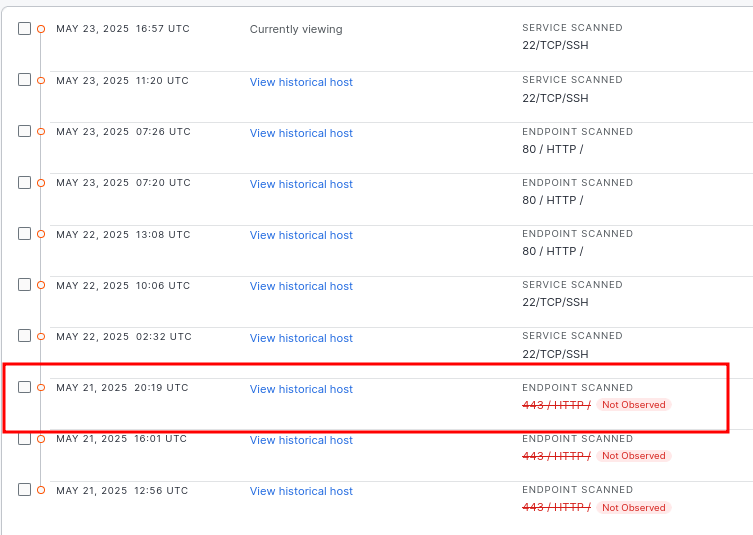
Task: Click Not Observed badge for May 21 12:56
Action: 633,508
